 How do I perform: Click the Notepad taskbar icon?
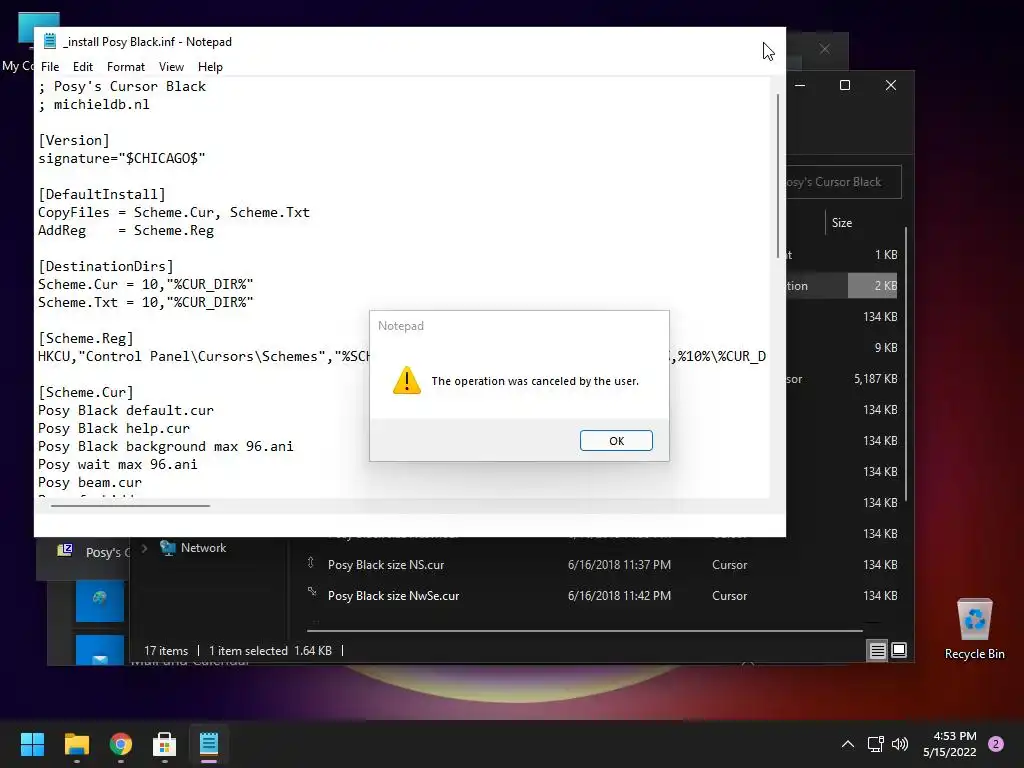(208, 744)
